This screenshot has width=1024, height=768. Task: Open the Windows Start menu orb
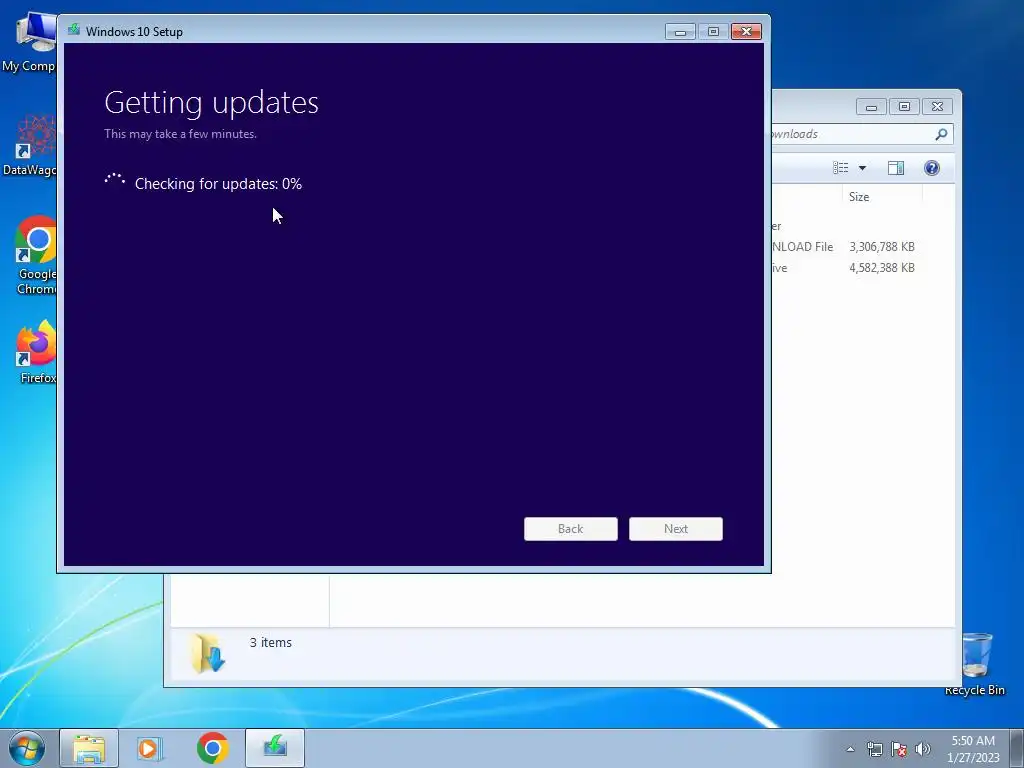(27, 748)
